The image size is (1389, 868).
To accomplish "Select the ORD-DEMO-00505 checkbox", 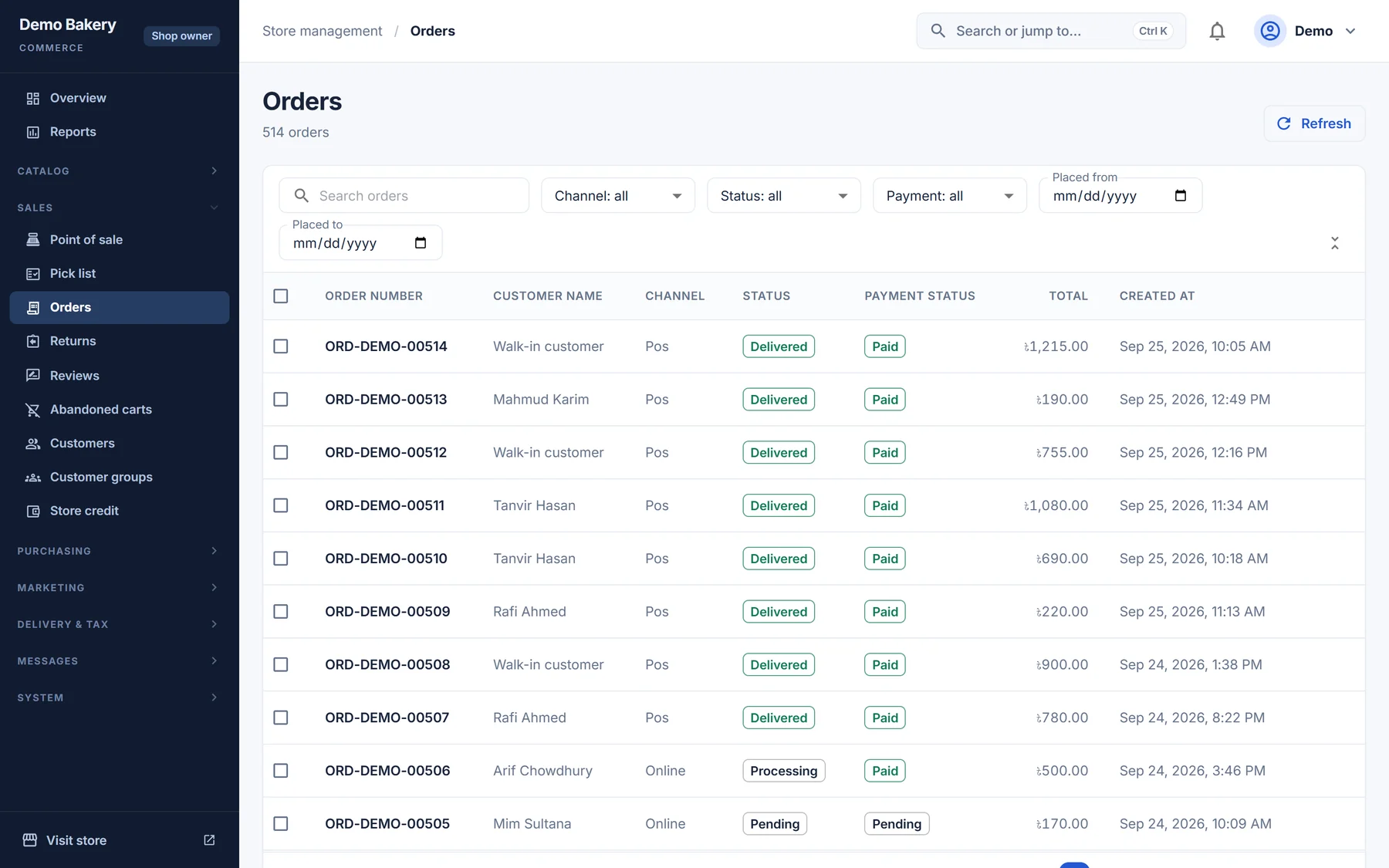I will click(281, 824).
